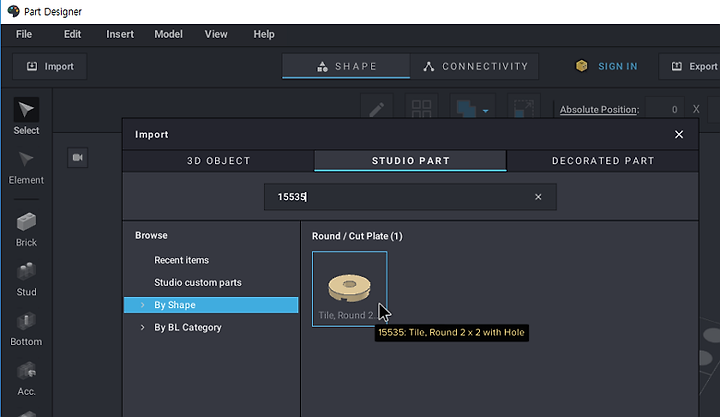Choose the Bottom tool in sidebar

click(x=26, y=329)
